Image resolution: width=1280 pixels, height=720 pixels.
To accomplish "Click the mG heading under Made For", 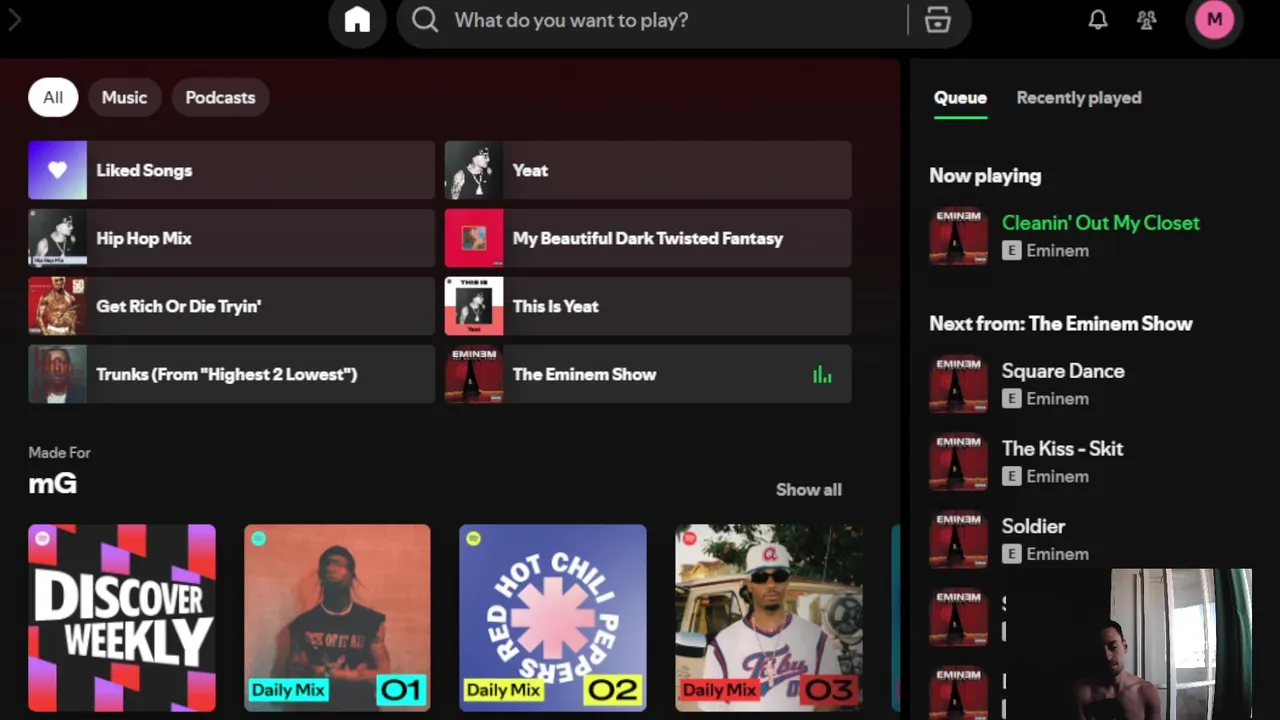I will click(52, 484).
